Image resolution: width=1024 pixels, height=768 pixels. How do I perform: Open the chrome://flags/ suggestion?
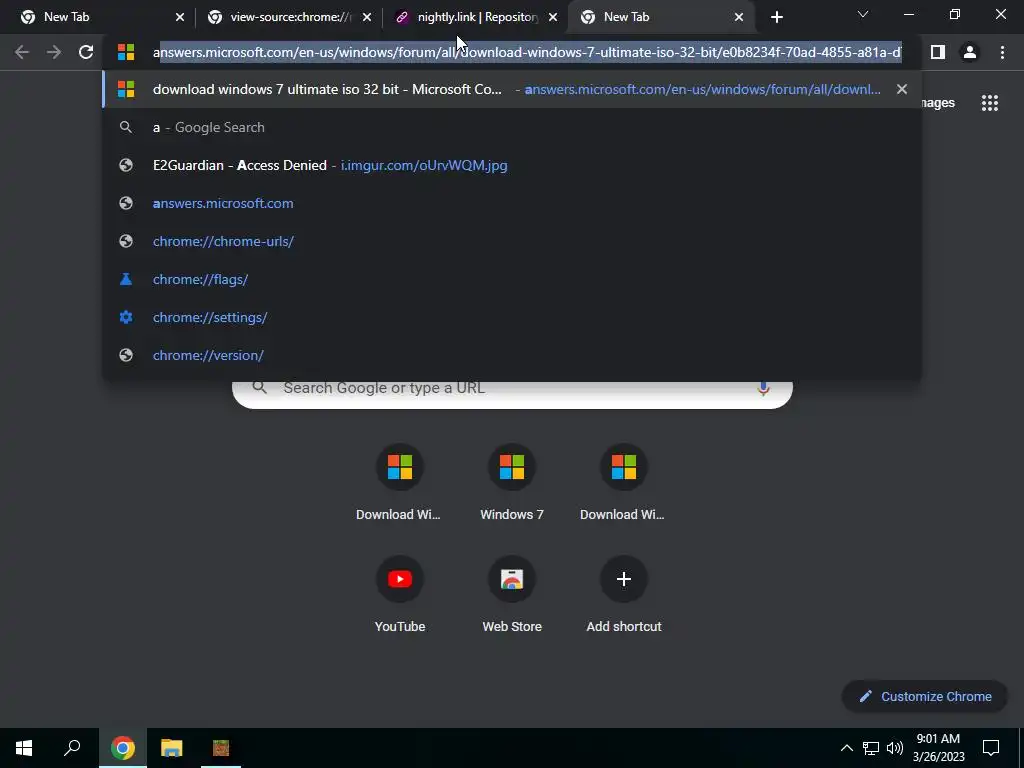(511, 279)
